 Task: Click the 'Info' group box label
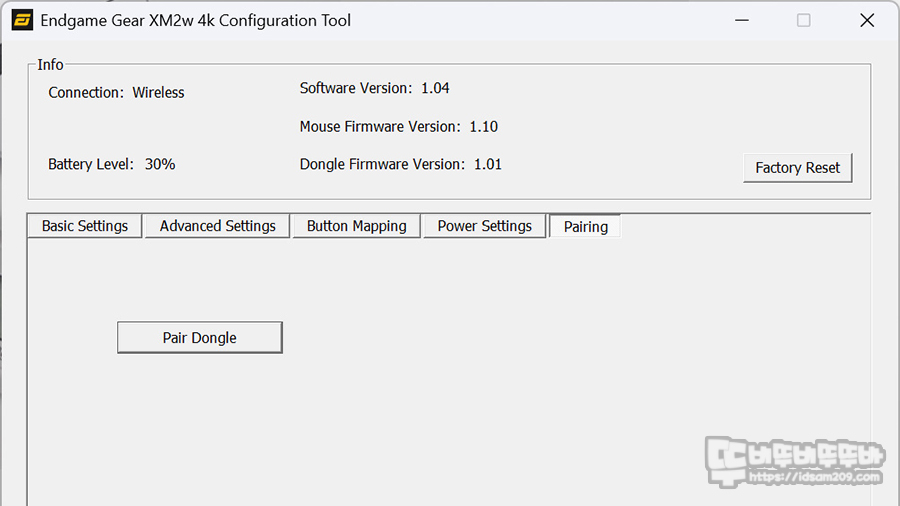[x=51, y=64]
